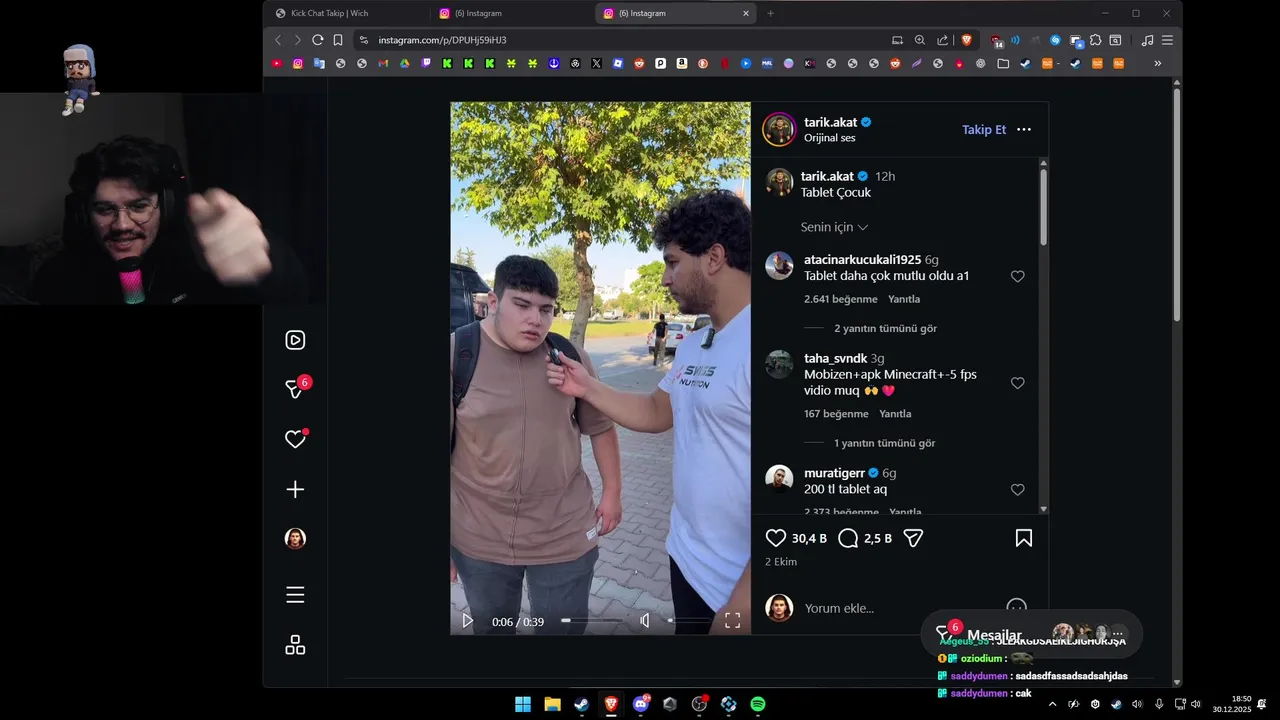Viewport: 1280px width, 720px height.
Task: Open Instagram direct messages sidebar icon
Action: [x=295, y=389]
